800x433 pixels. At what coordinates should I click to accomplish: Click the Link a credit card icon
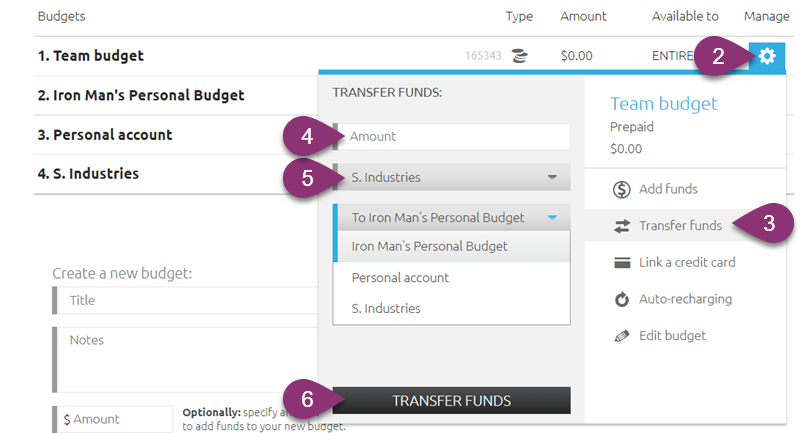coord(622,263)
